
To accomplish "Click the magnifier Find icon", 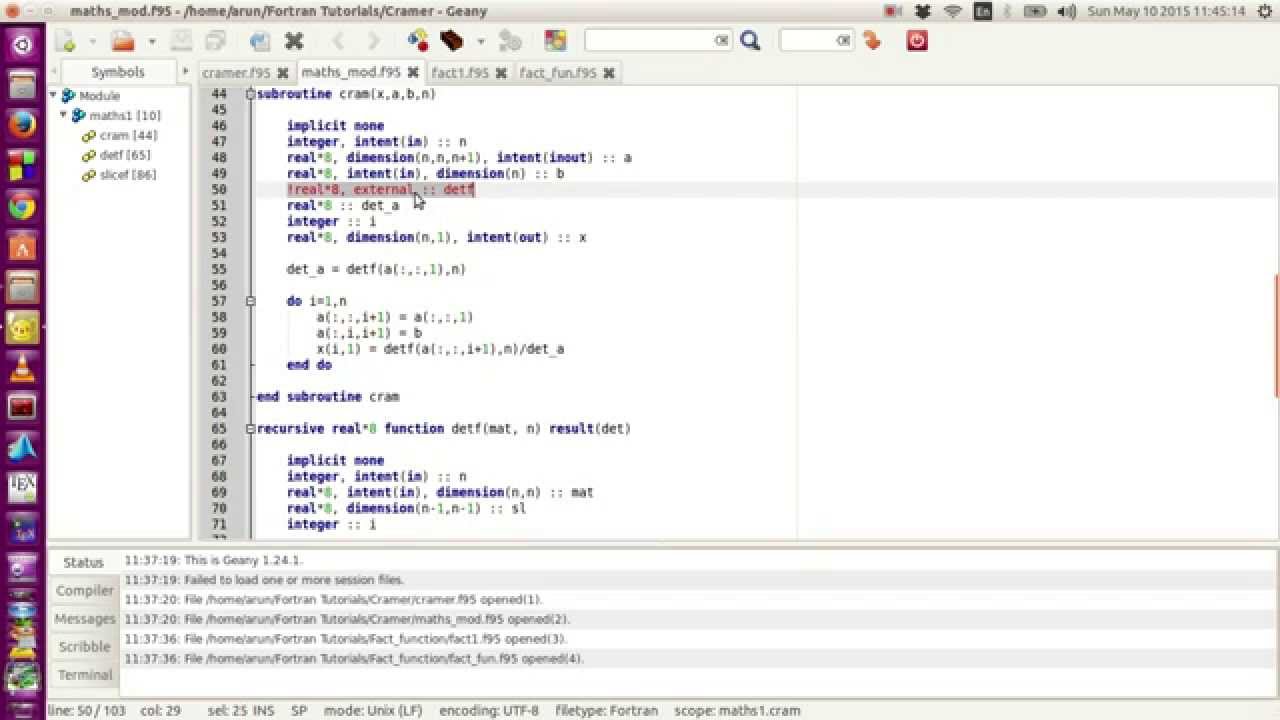I will pyautogui.click(x=750, y=41).
